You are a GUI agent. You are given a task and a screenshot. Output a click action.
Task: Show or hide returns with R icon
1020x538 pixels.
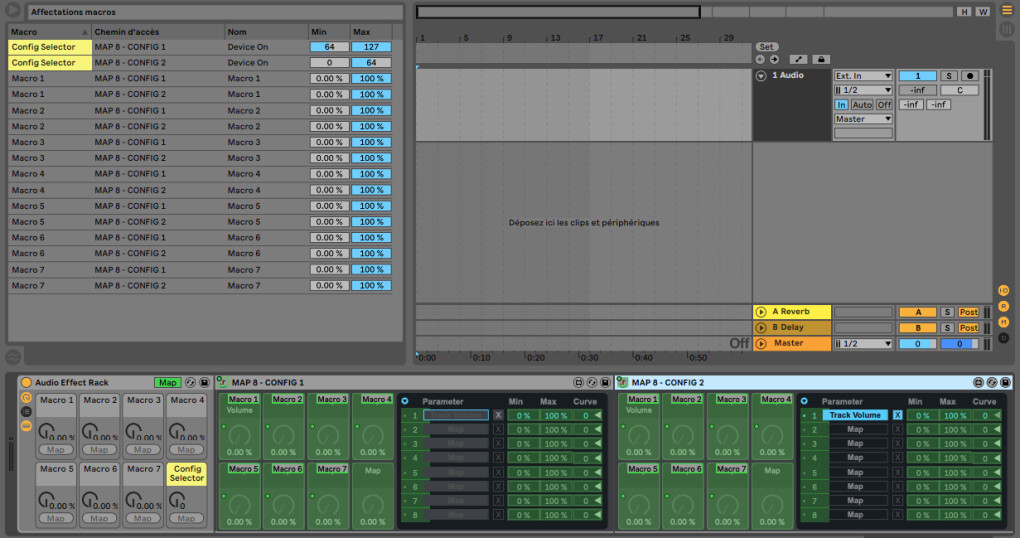pos(1004,306)
